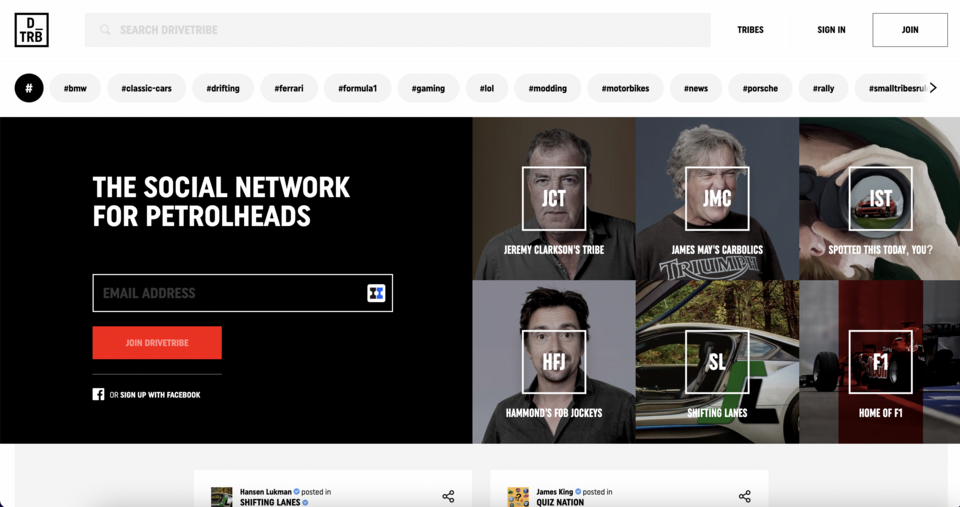Open the Hansen Lukman avatar thumbnail

click(x=221, y=497)
